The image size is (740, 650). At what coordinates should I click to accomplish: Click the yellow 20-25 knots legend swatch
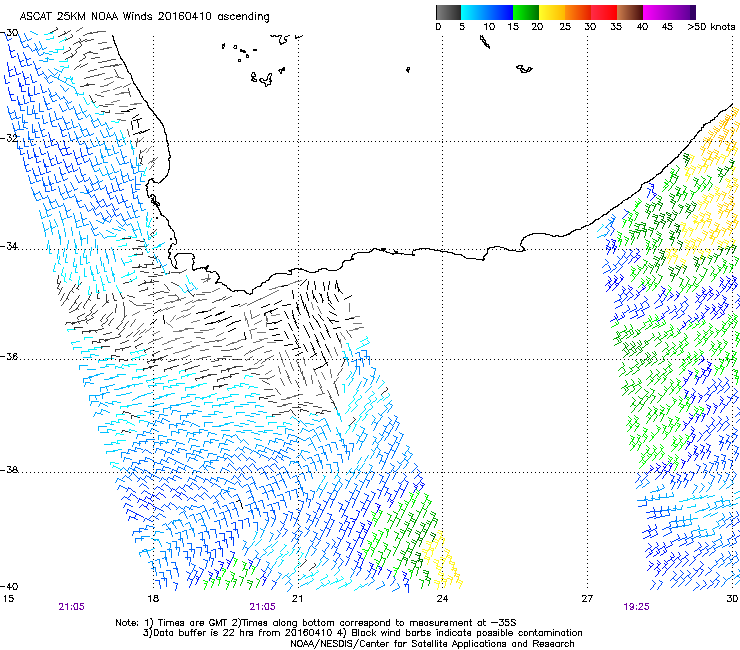click(552, 12)
